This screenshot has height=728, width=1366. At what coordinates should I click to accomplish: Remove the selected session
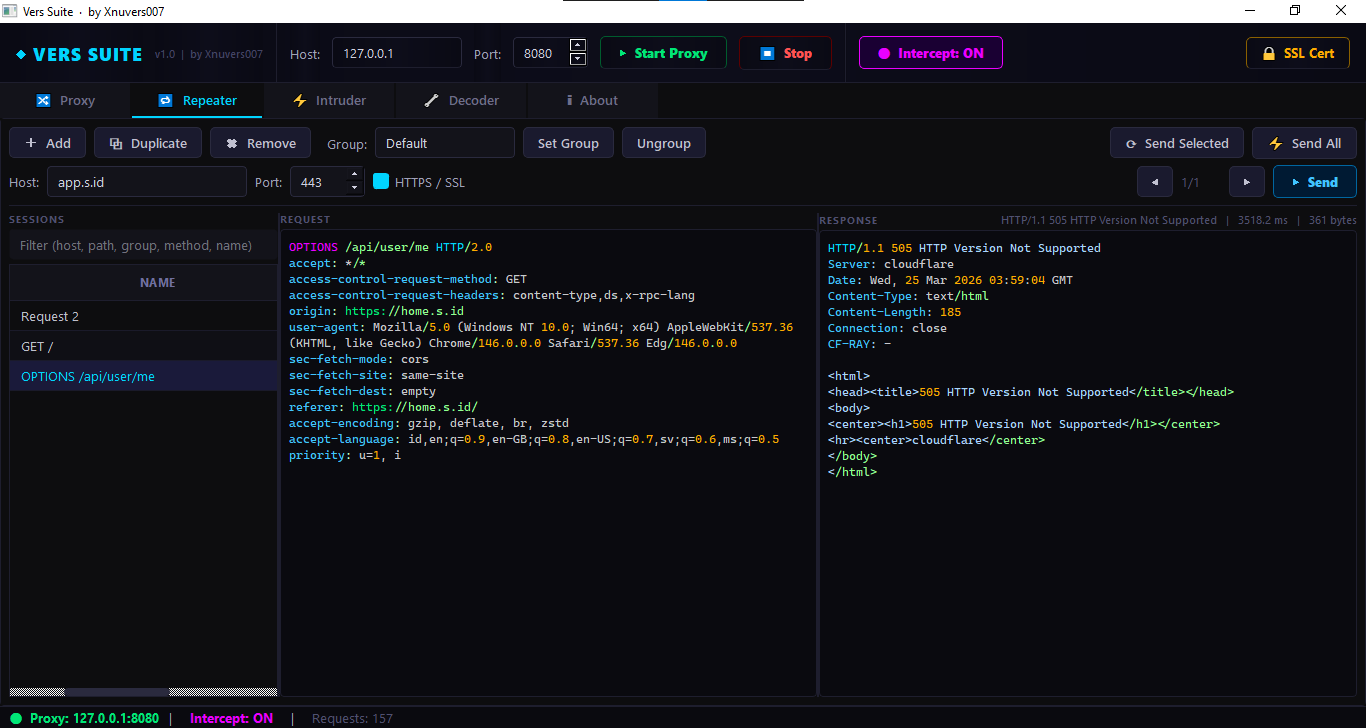click(260, 143)
